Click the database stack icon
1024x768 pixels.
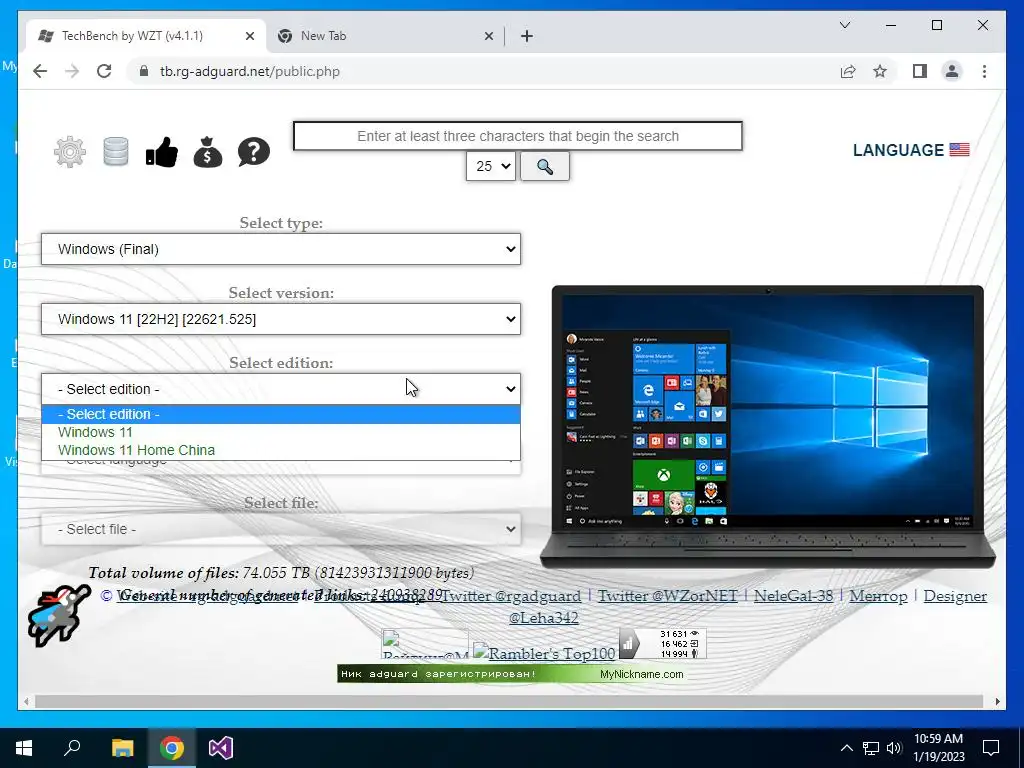point(116,152)
